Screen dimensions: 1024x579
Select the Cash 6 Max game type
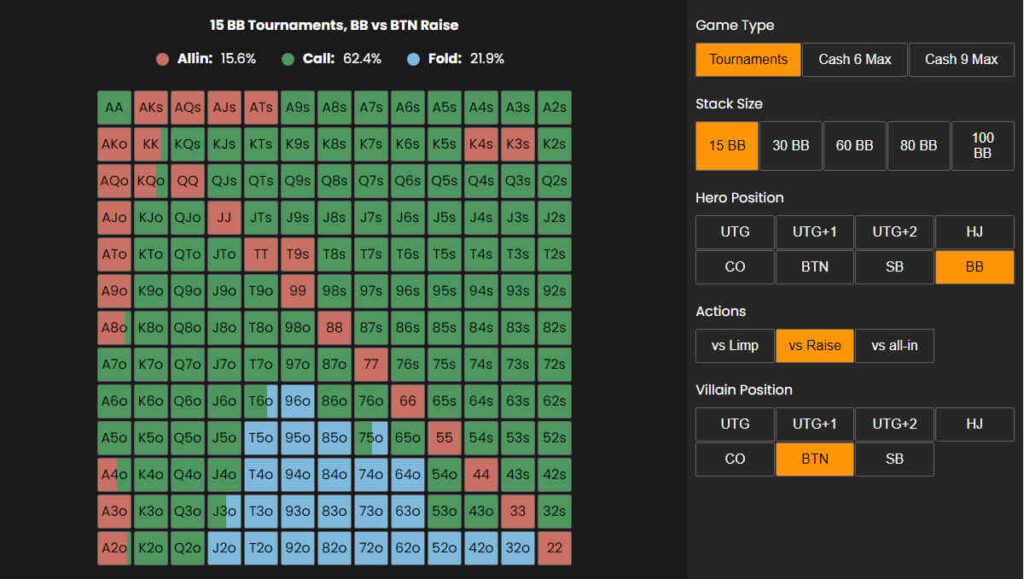[x=854, y=59]
